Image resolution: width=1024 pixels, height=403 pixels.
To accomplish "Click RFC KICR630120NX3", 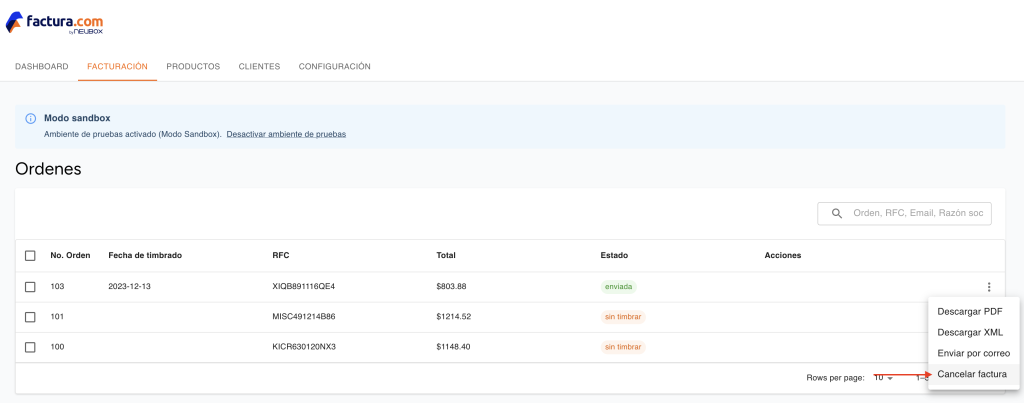I will point(304,347).
